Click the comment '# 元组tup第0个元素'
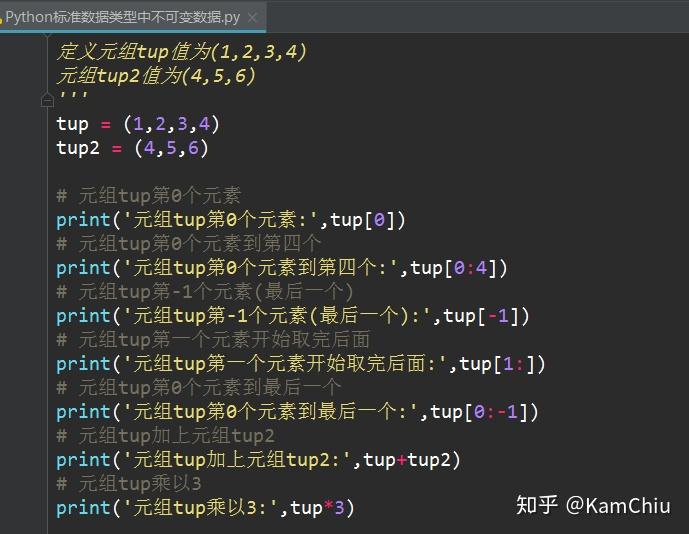Screen dimensions: 689x534 [x=149, y=196]
